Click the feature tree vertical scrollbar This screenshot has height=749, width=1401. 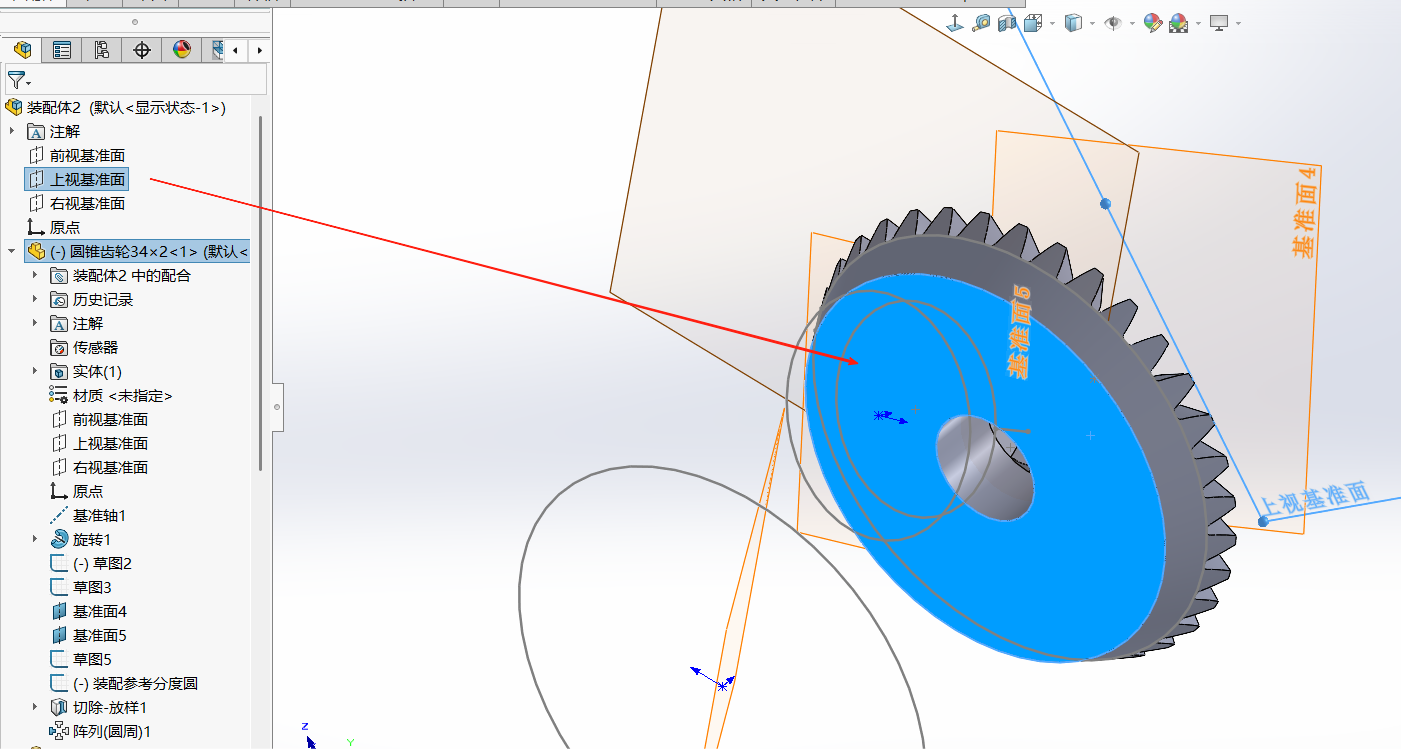pyautogui.click(x=261, y=292)
